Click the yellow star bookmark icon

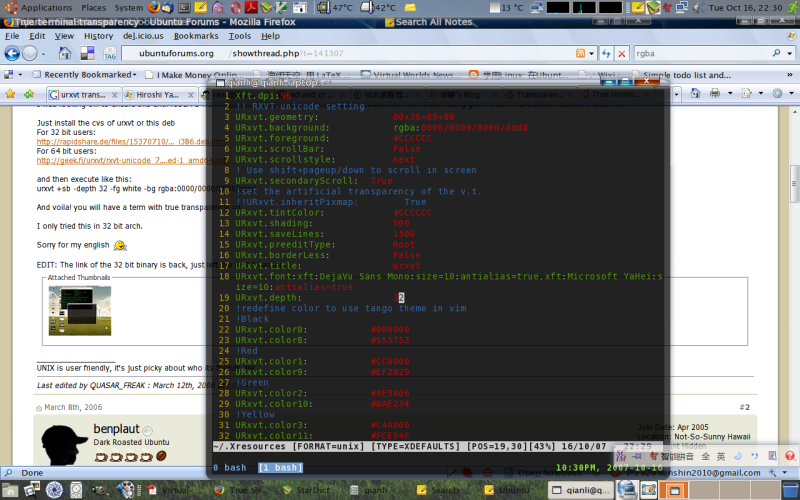tap(10, 94)
